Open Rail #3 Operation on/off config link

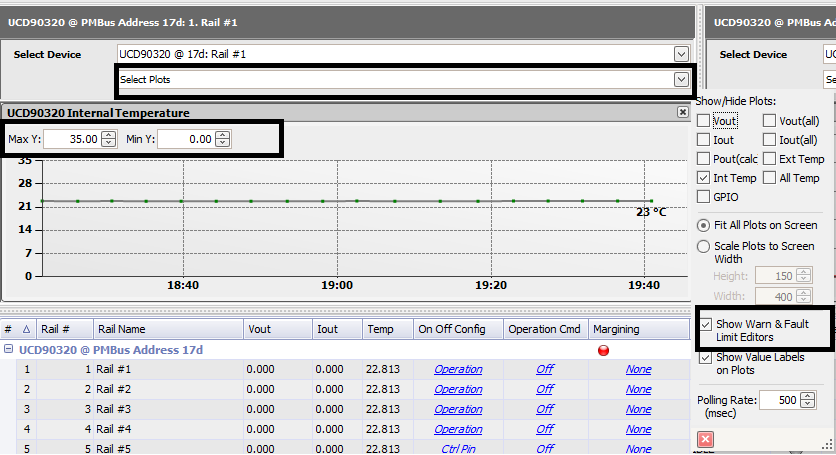point(458,409)
